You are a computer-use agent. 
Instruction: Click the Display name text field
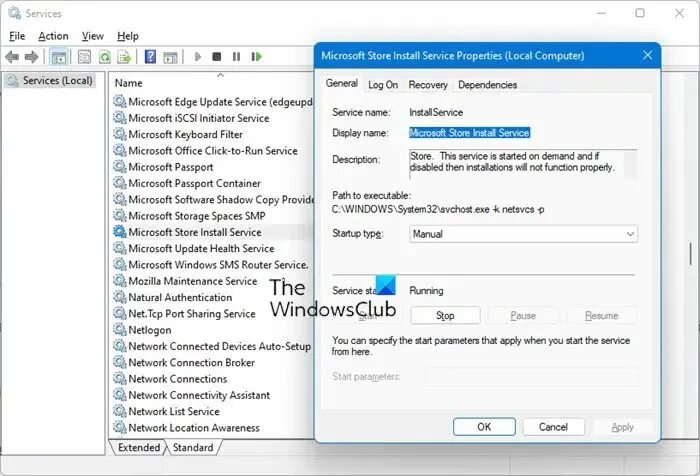(470, 133)
